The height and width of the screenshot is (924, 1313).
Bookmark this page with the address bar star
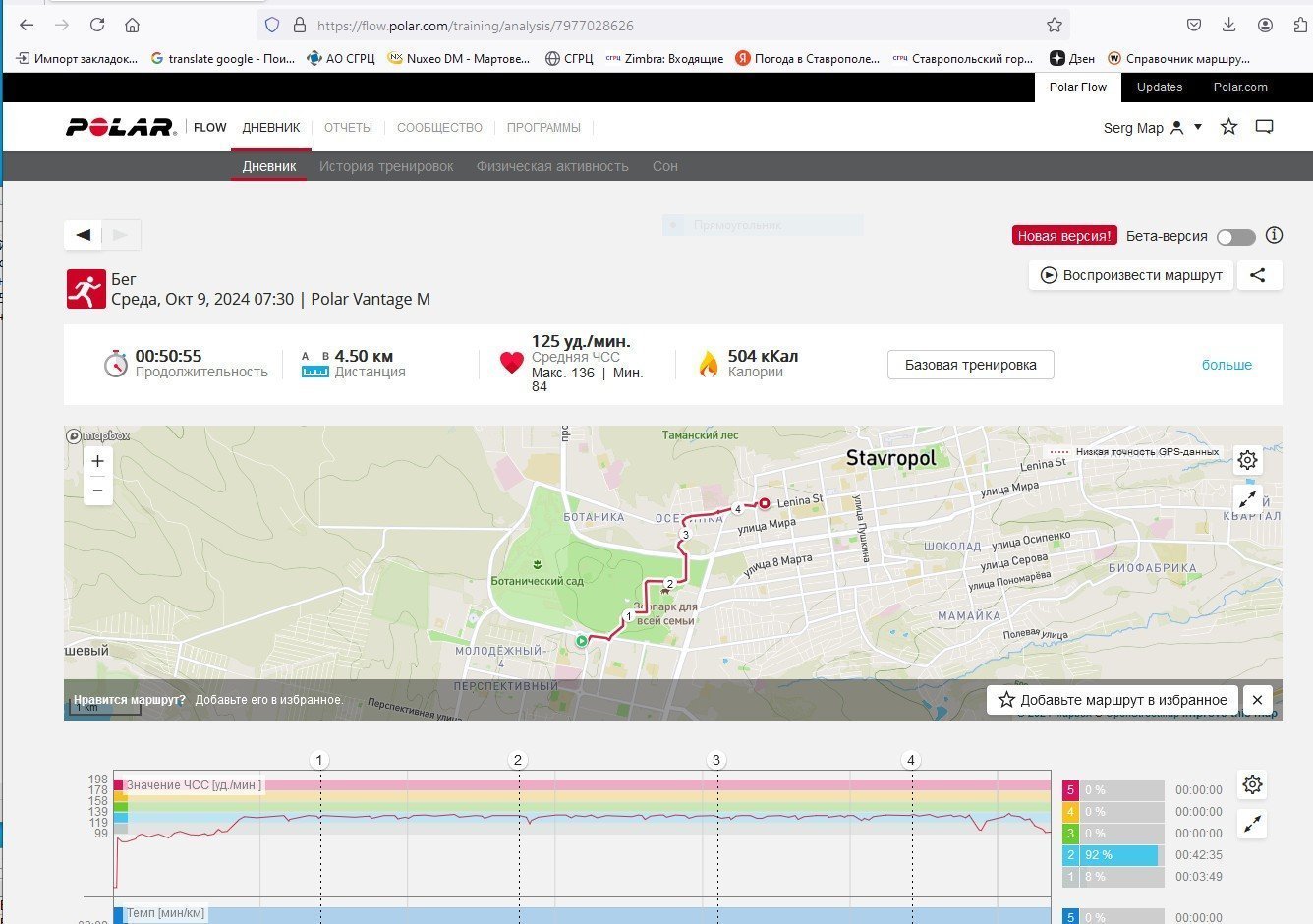click(1055, 25)
